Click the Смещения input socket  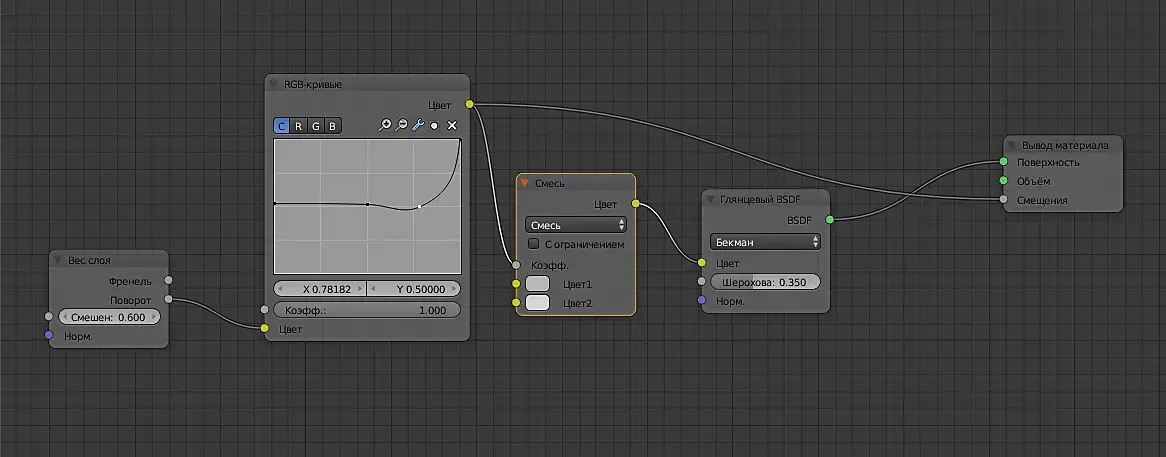pos(1003,199)
